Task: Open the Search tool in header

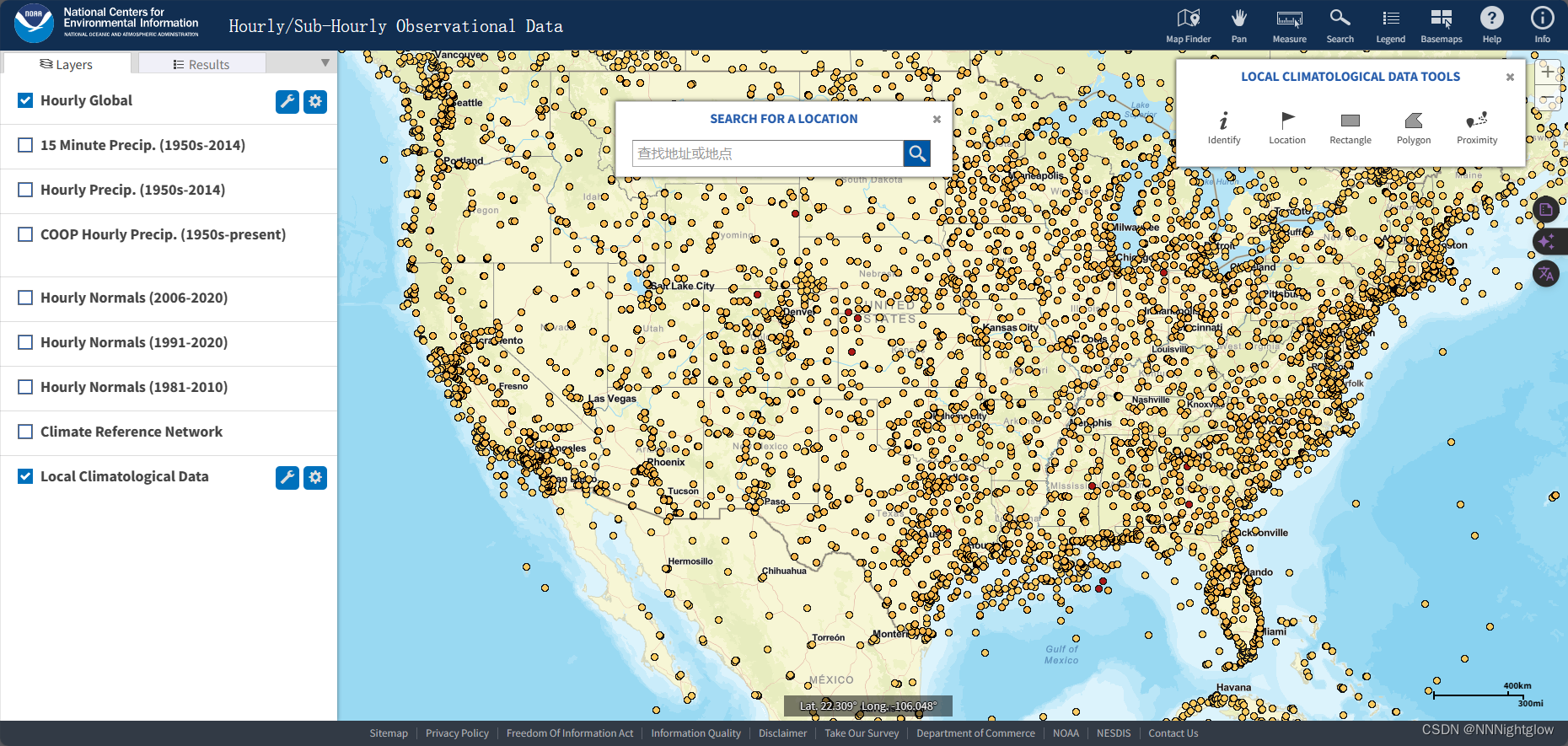Action: click(x=1340, y=26)
